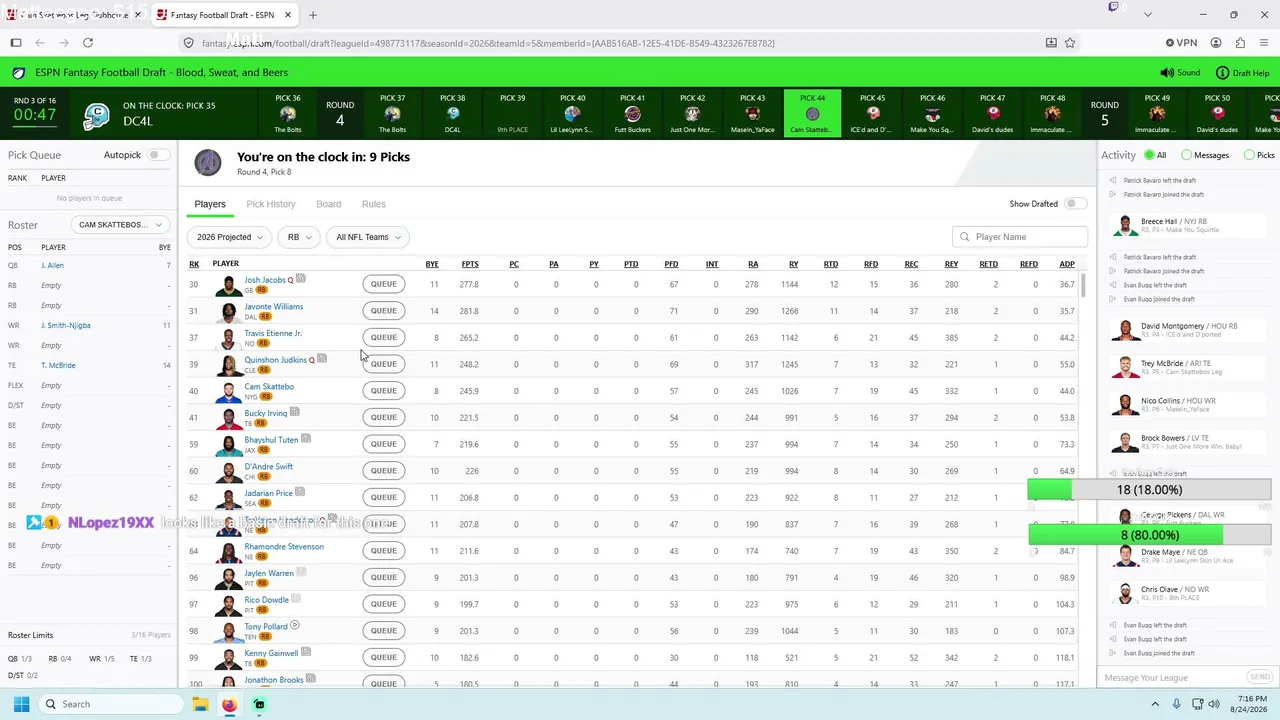
Task: Click the news icon next to Josh Jacobs
Action: point(300,279)
